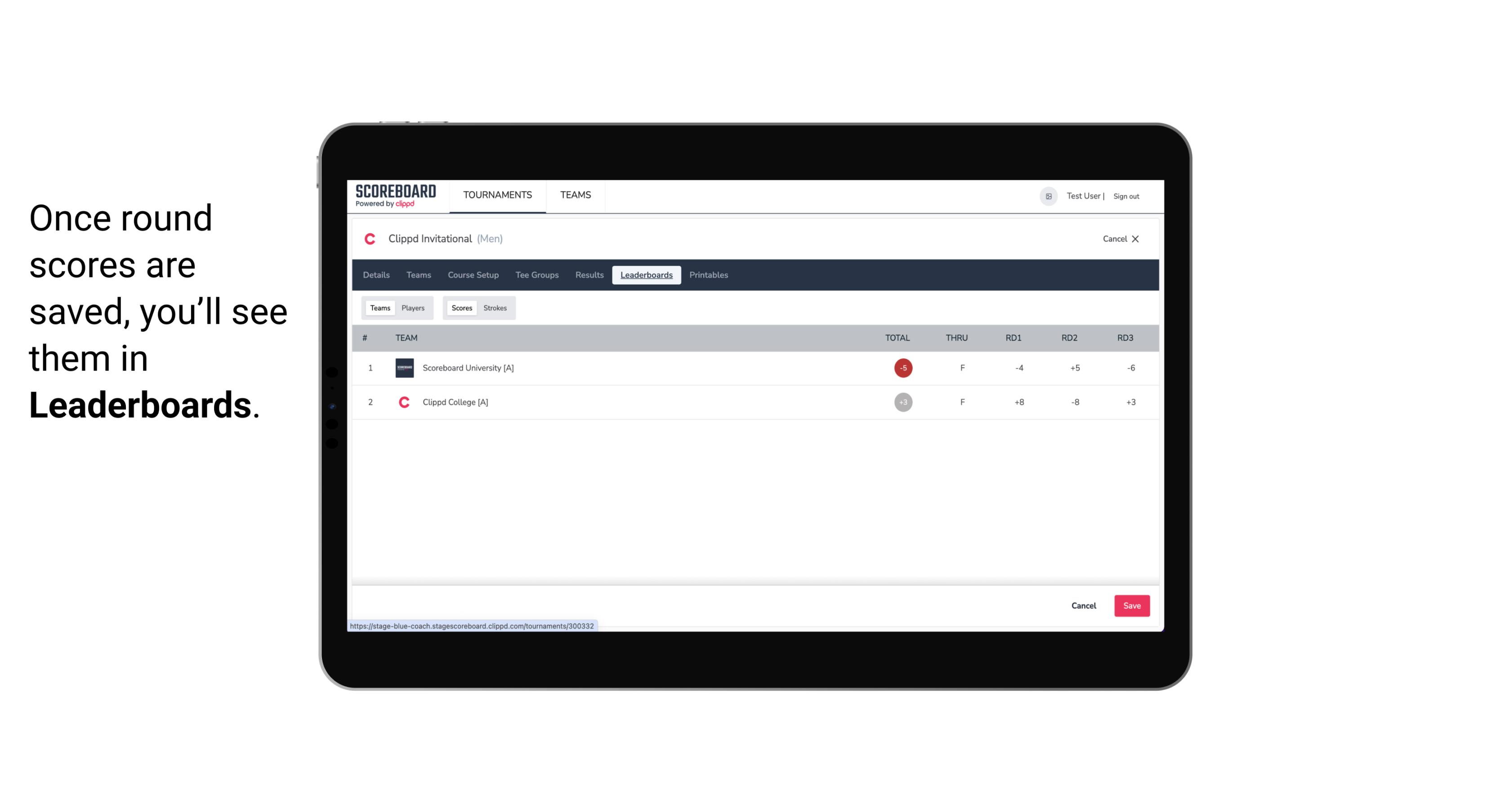Viewport: 1509px width, 812px height.
Task: Click the Save button
Action: tap(1130, 605)
